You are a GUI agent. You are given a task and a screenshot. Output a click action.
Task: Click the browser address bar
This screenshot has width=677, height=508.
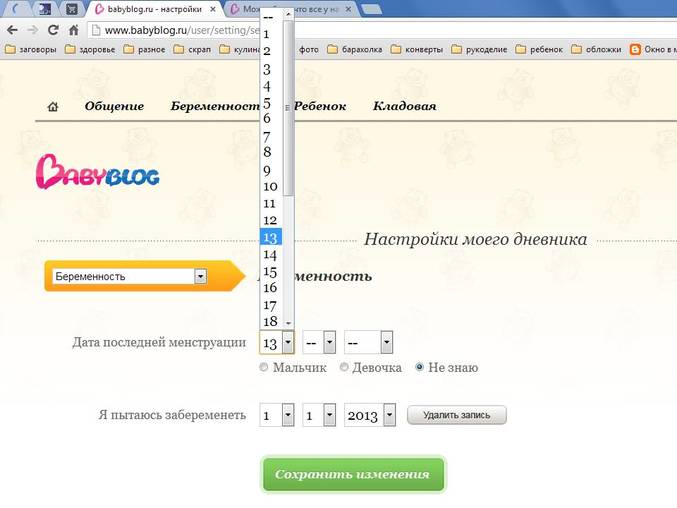(x=180, y=30)
